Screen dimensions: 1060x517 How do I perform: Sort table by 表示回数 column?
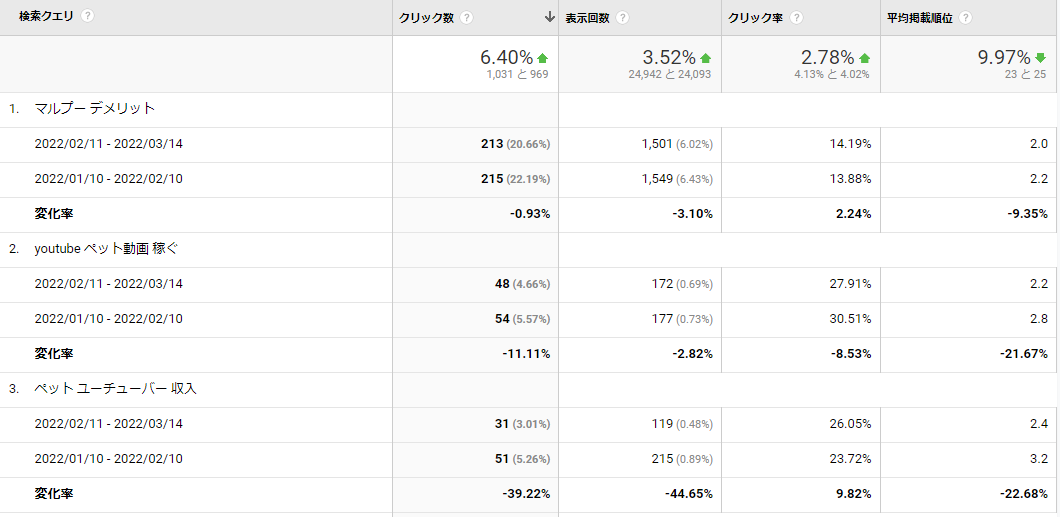point(586,18)
